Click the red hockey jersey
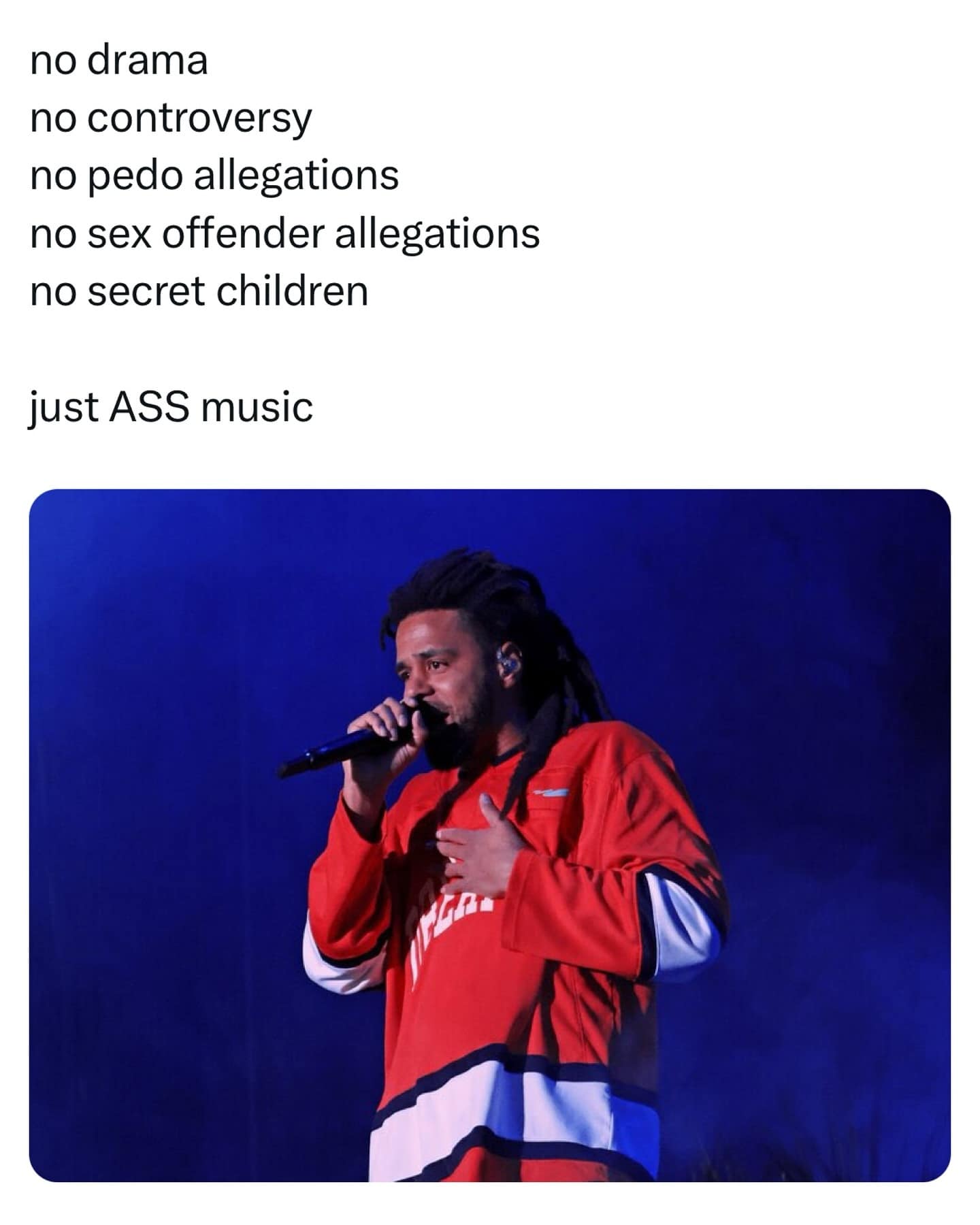This screenshot has width=980, height=1225. point(517,953)
